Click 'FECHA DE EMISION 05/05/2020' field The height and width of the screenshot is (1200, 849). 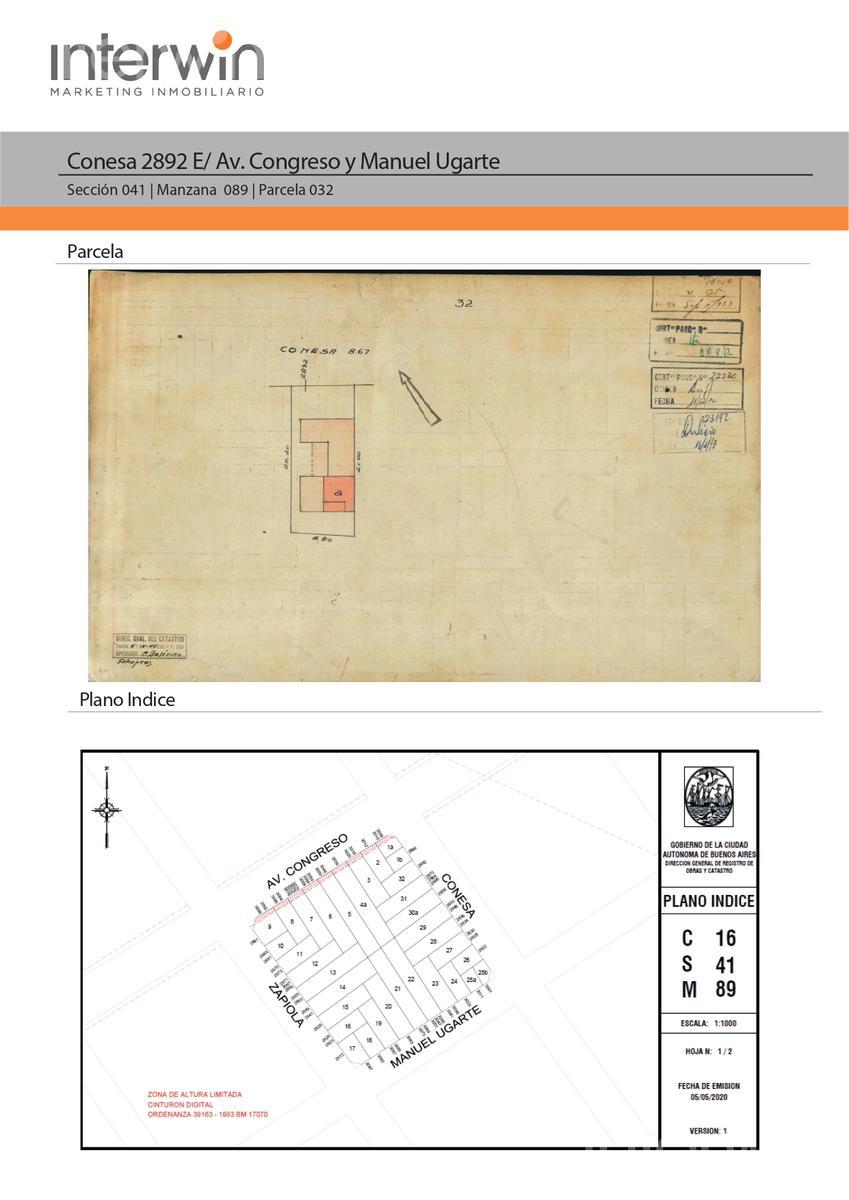pyautogui.click(x=709, y=1091)
